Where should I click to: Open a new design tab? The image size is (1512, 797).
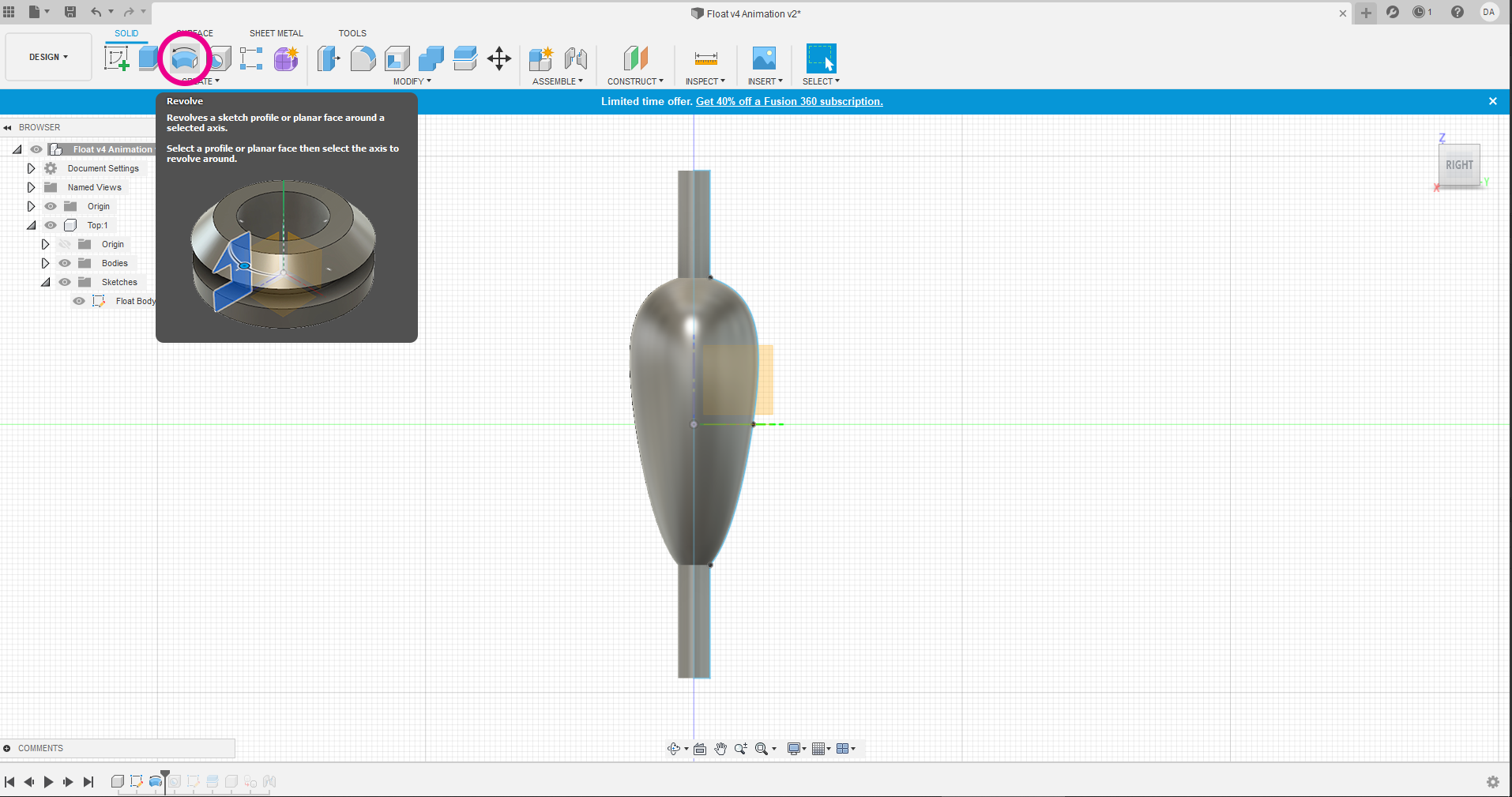(1366, 13)
